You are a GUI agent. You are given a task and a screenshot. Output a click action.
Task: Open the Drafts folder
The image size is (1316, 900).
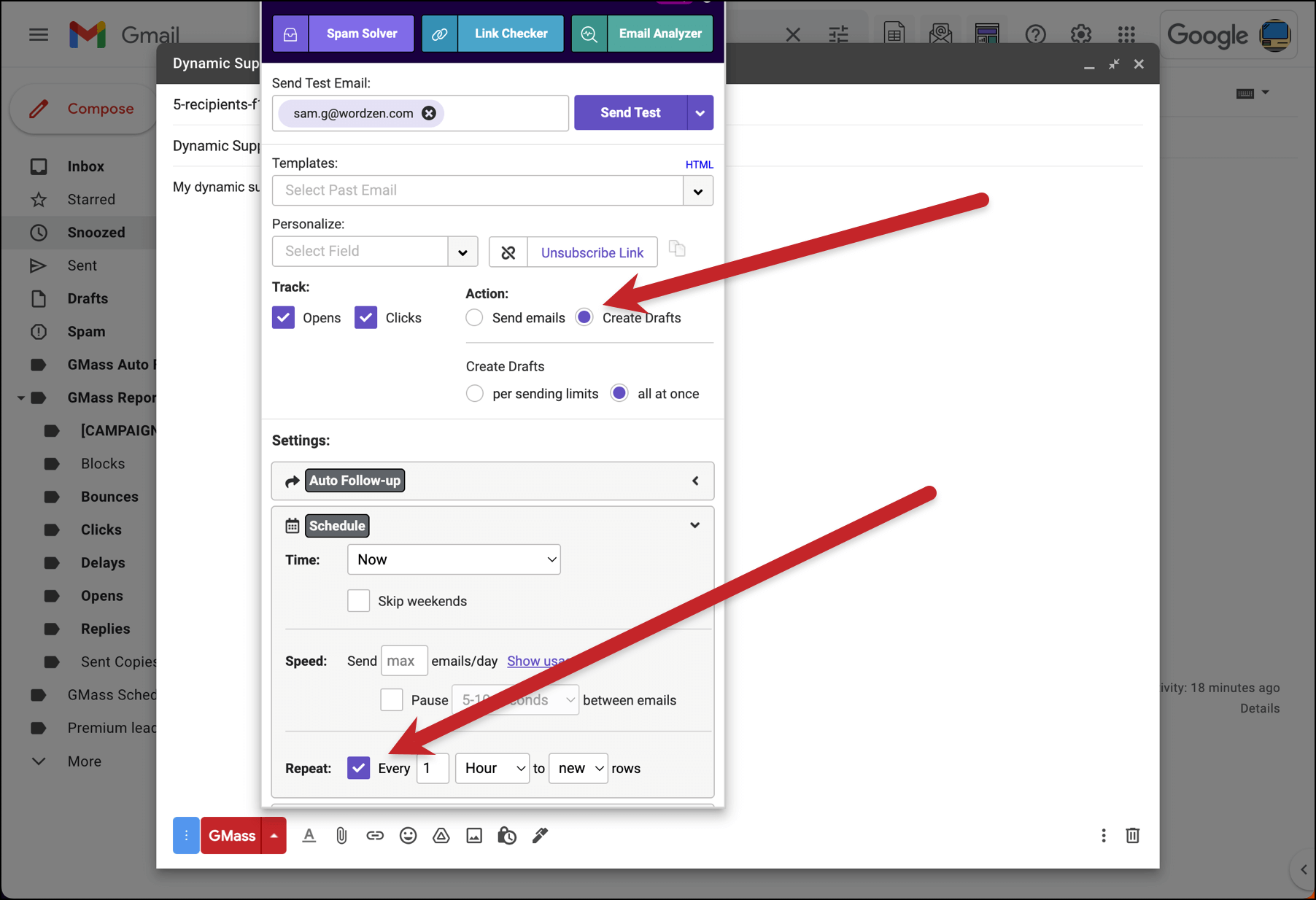[x=88, y=298]
